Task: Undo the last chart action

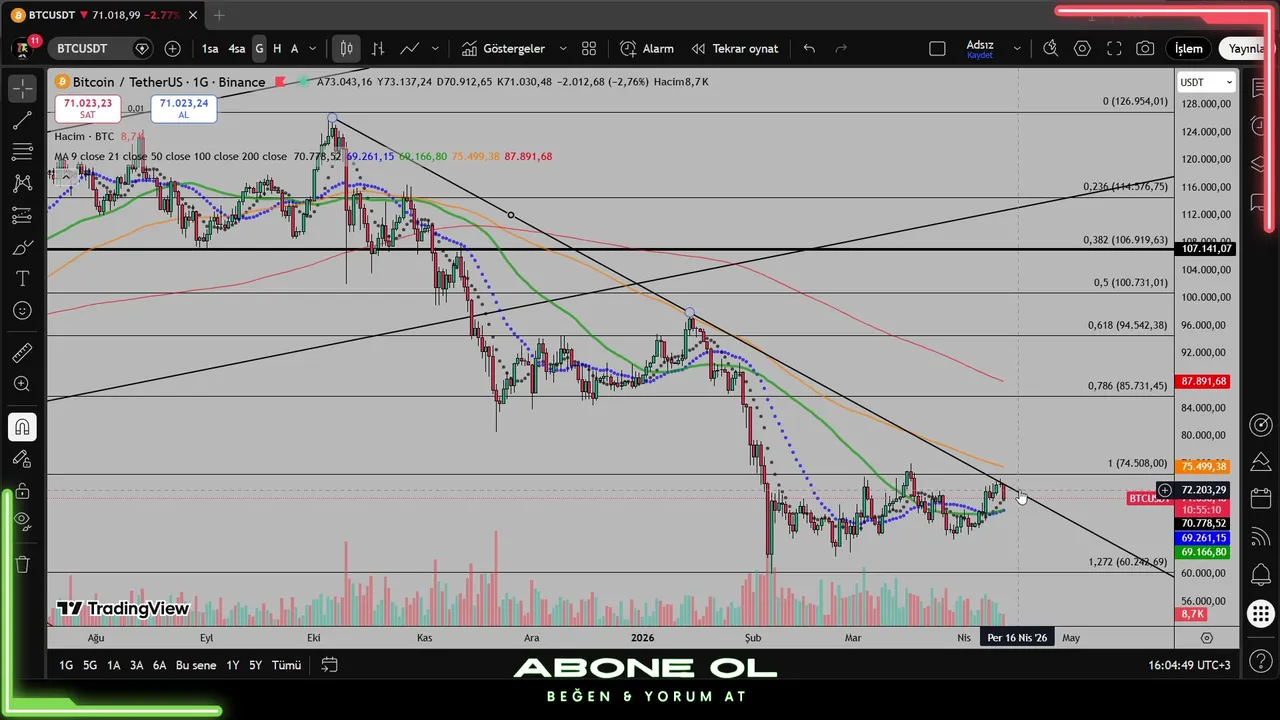Action: tap(809, 48)
